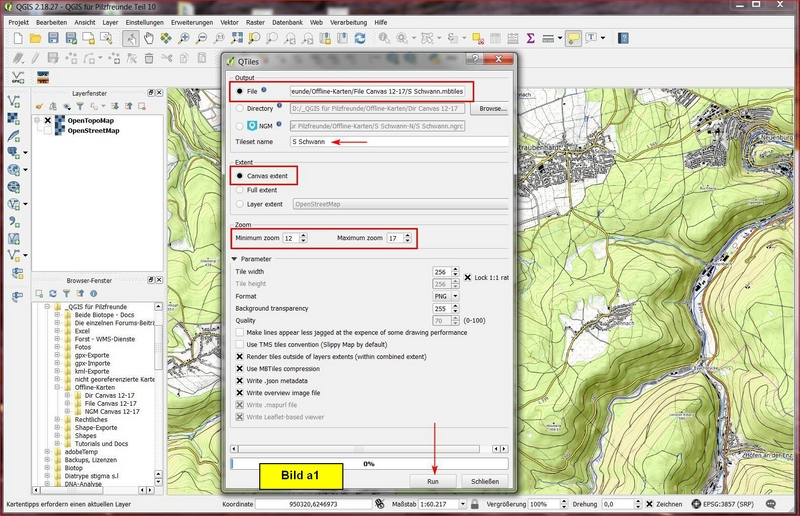Expand the Rechtliches folder
The width and height of the screenshot is (800, 516).
click(57, 420)
